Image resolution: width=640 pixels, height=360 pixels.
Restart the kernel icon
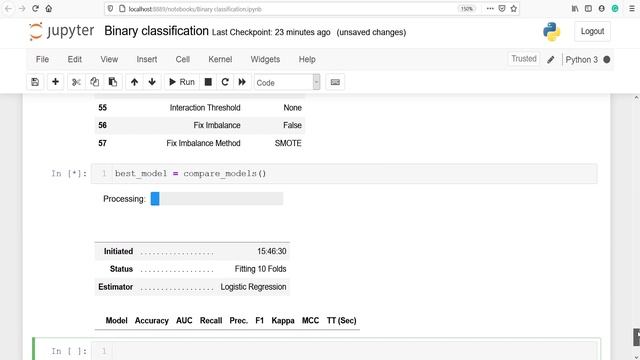[x=225, y=82]
